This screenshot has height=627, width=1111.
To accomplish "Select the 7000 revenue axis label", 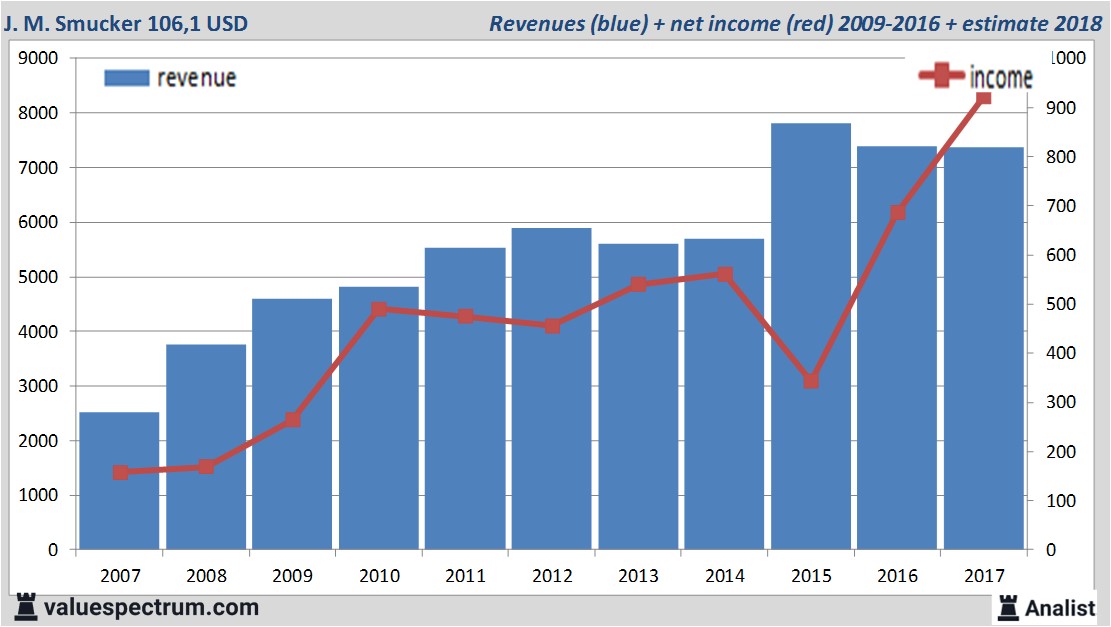I will [39, 168].
